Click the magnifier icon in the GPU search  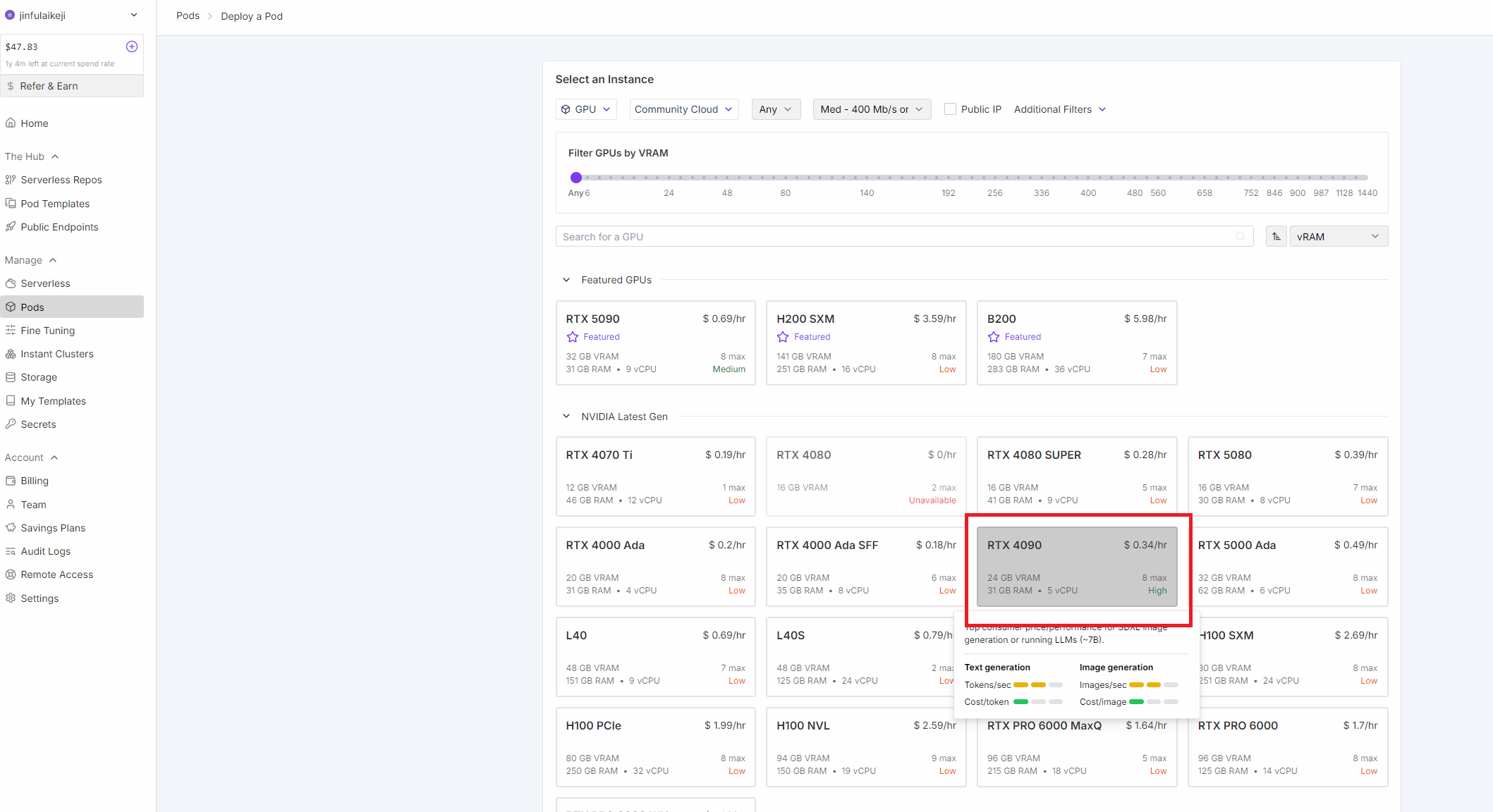[x=1240, y=237]
